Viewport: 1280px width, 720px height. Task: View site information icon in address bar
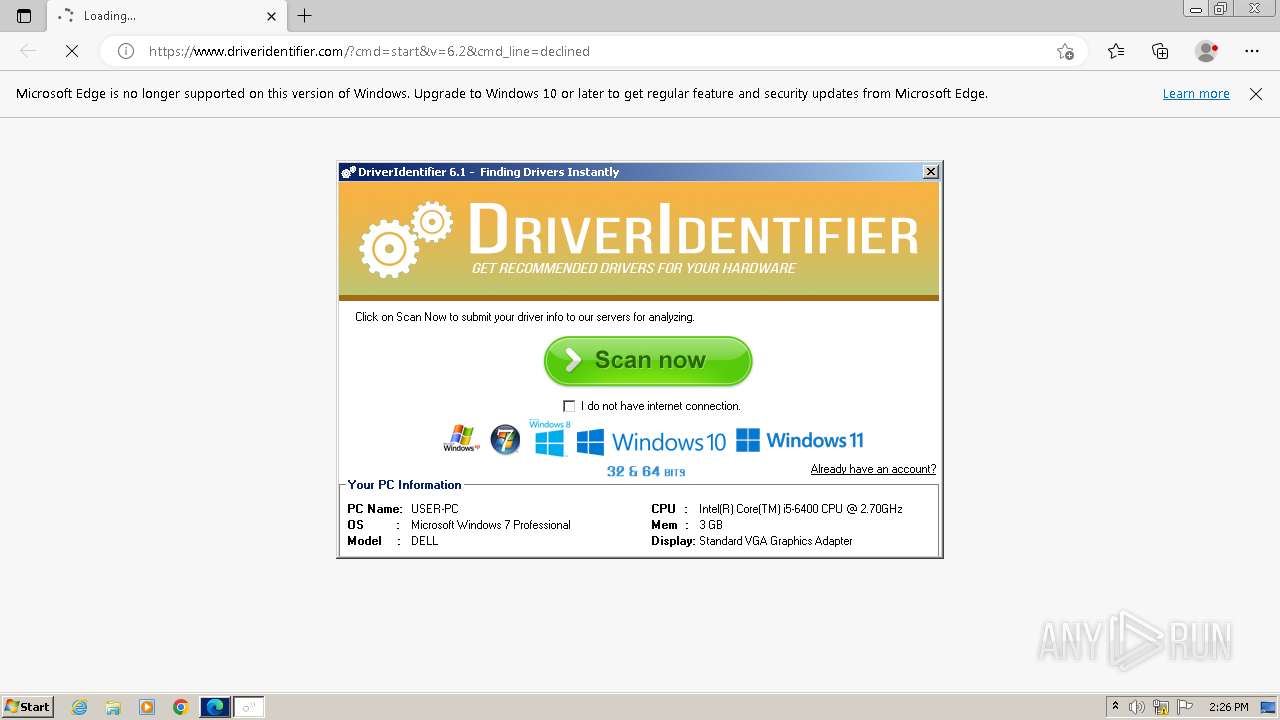126,51
